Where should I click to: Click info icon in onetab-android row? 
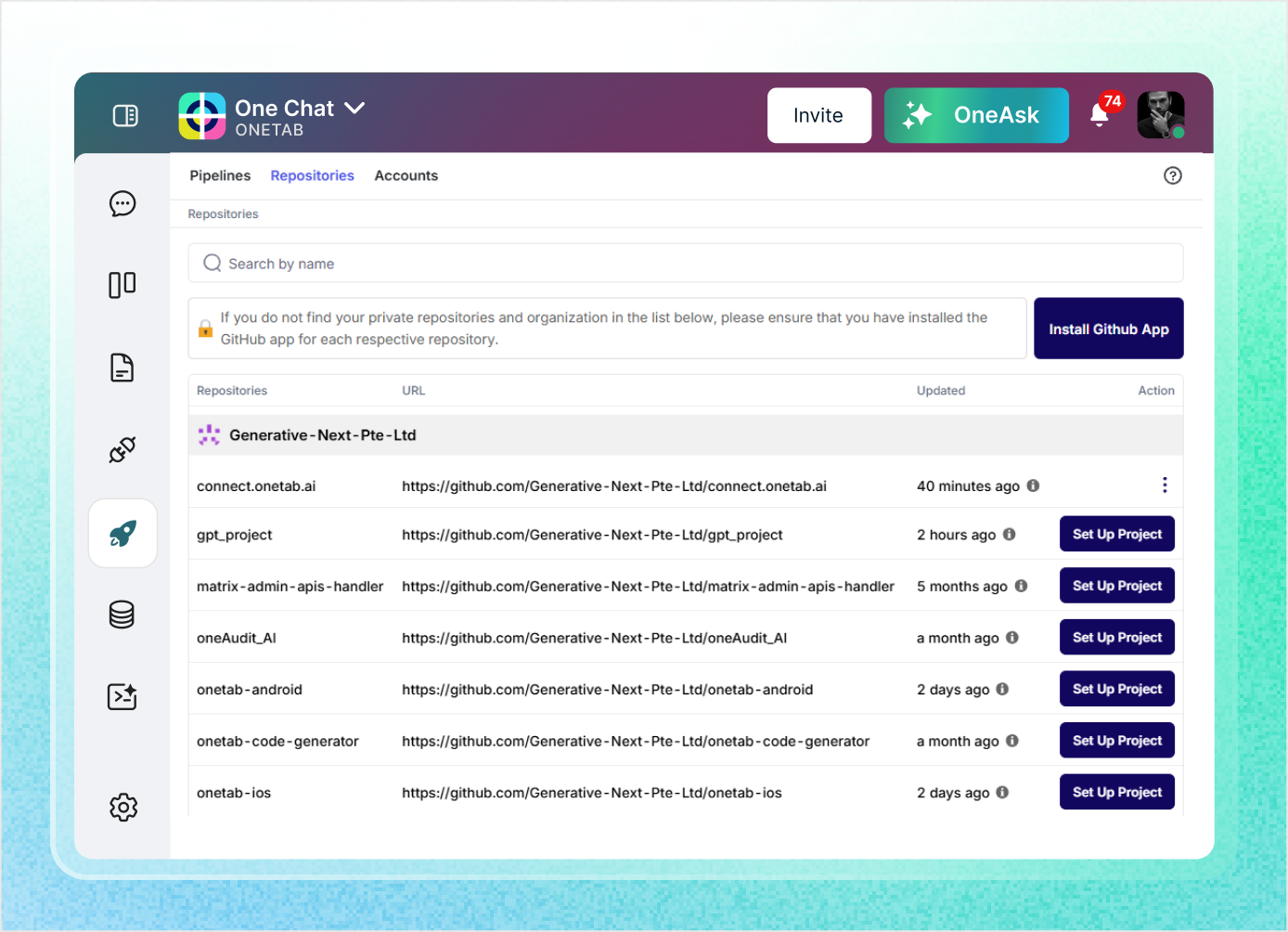1002,689
